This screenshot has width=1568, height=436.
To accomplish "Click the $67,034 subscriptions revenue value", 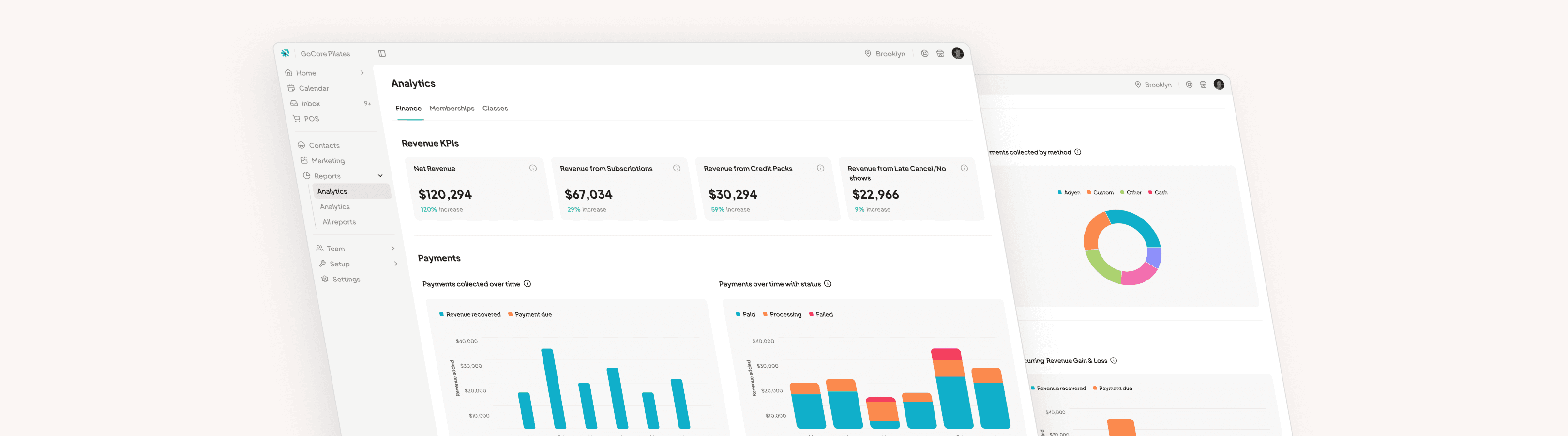I will pyautogui.click(x=588, y=194).
